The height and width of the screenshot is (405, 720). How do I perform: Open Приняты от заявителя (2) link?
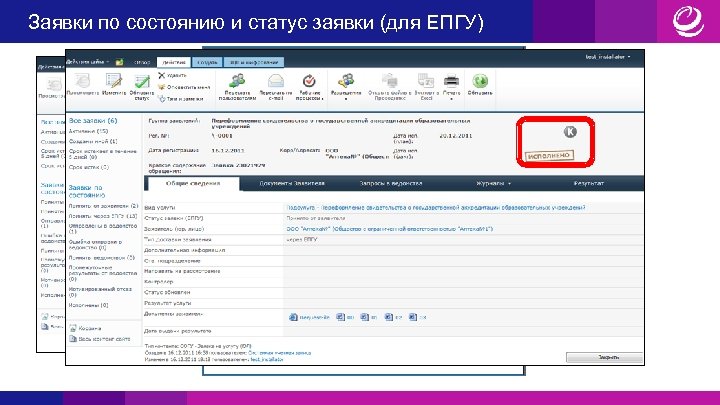point(103,206)
